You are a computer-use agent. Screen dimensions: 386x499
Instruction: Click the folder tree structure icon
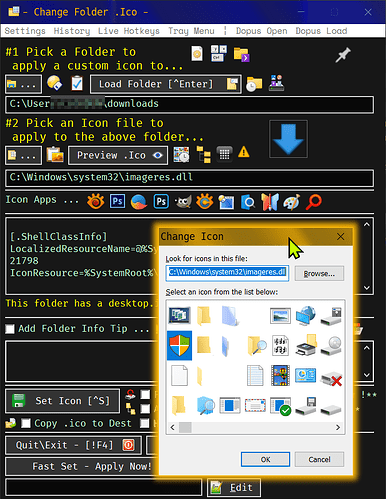pos(203,155)
